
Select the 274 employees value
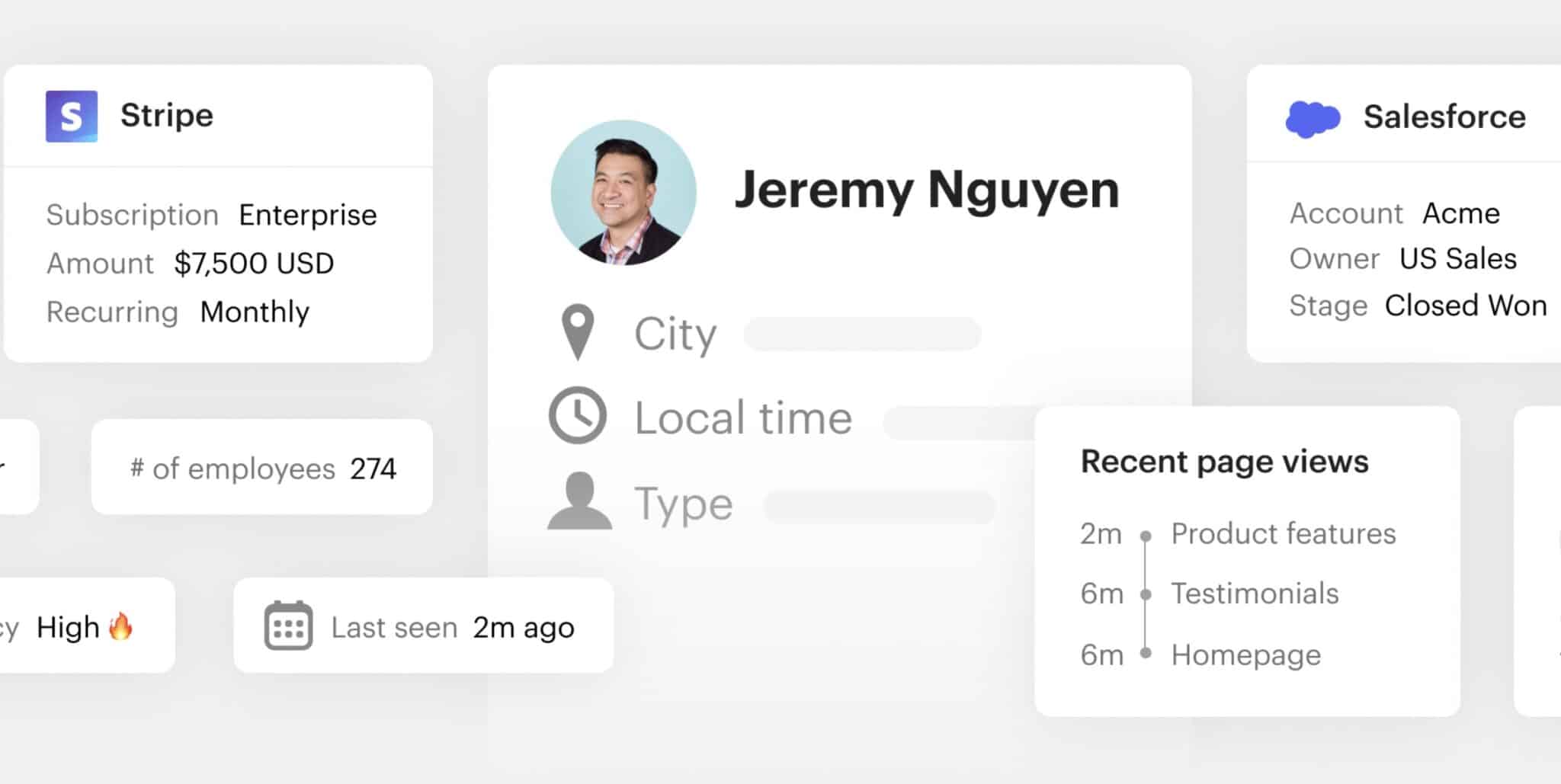373,469
